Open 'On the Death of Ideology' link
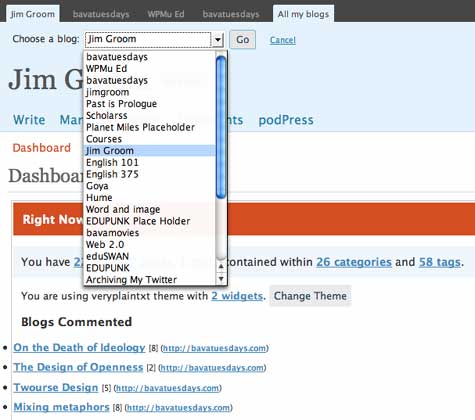Screen dimensions: 475x420 (x=79, y=347)
